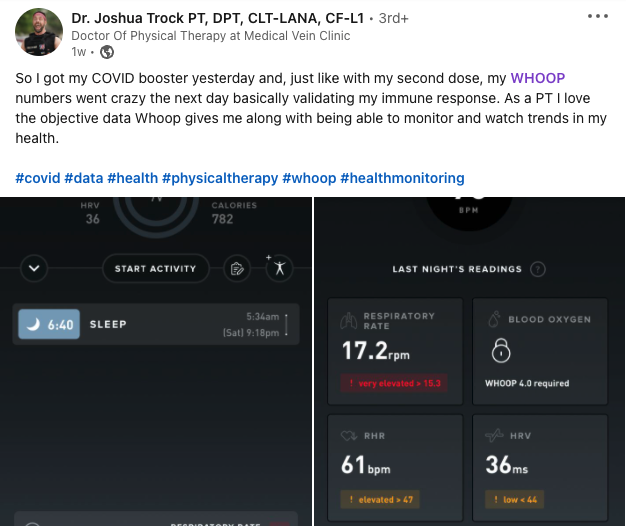Follow the #healthmonitoring hashtag link
This screenshot has width=626, height=528.
tap(402, 178)
